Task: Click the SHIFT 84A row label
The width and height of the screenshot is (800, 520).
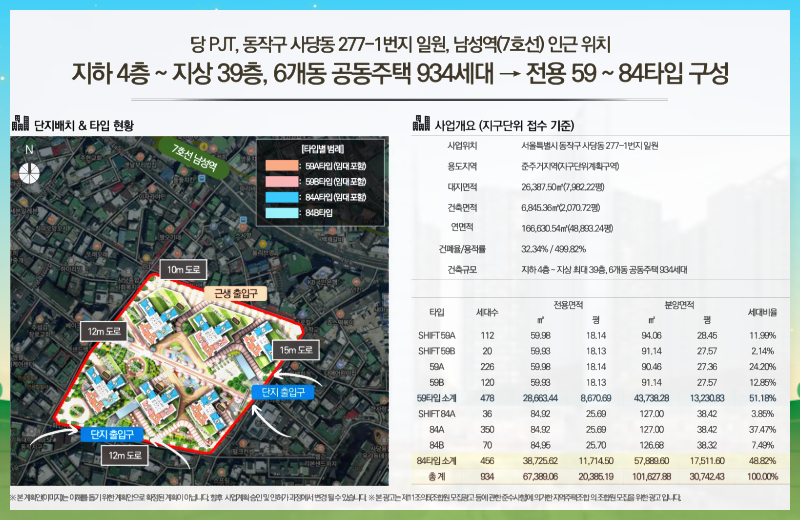Action: point(437,414)
